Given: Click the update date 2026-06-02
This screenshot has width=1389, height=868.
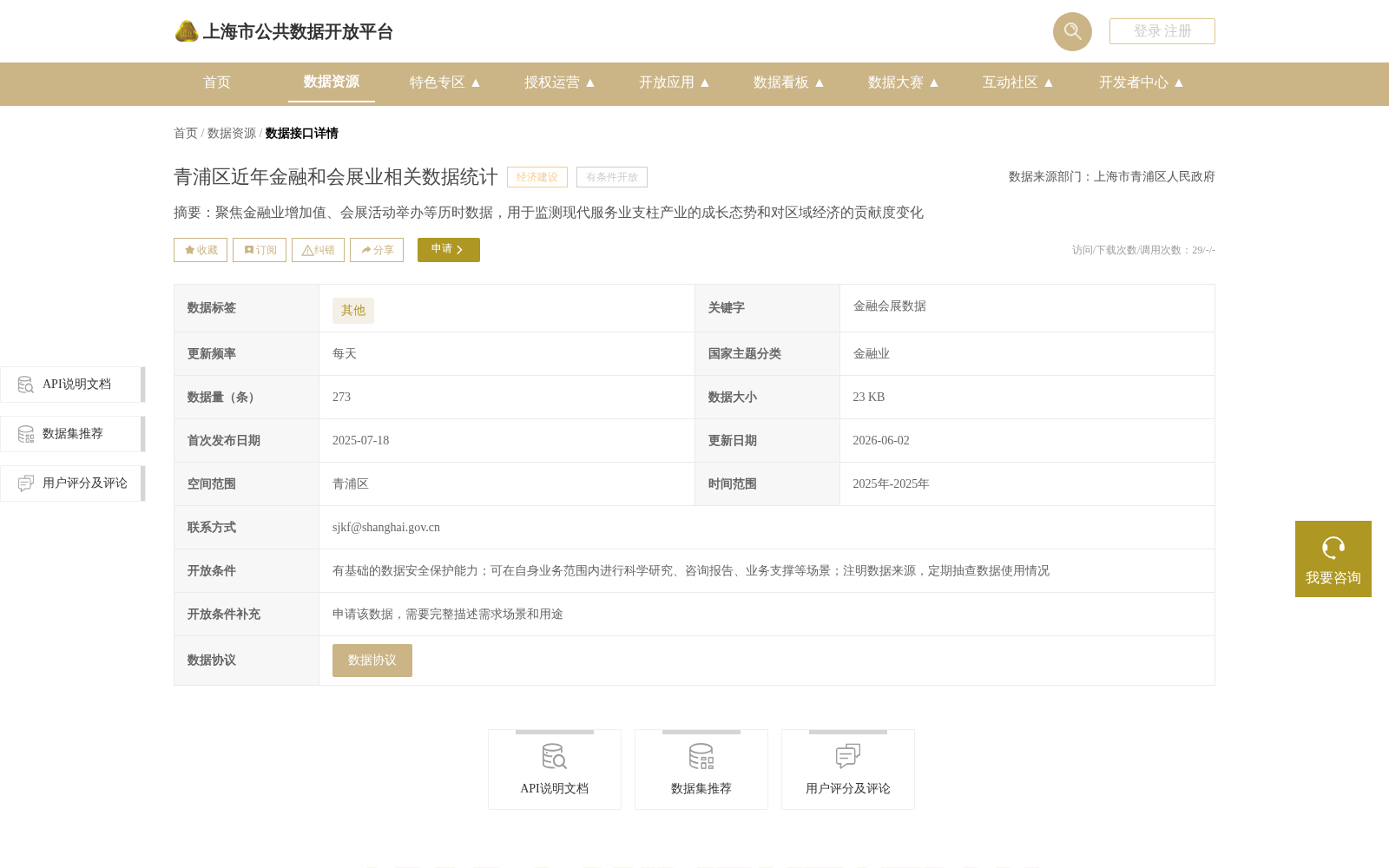Looking at the screenshot, I should 881,441.
